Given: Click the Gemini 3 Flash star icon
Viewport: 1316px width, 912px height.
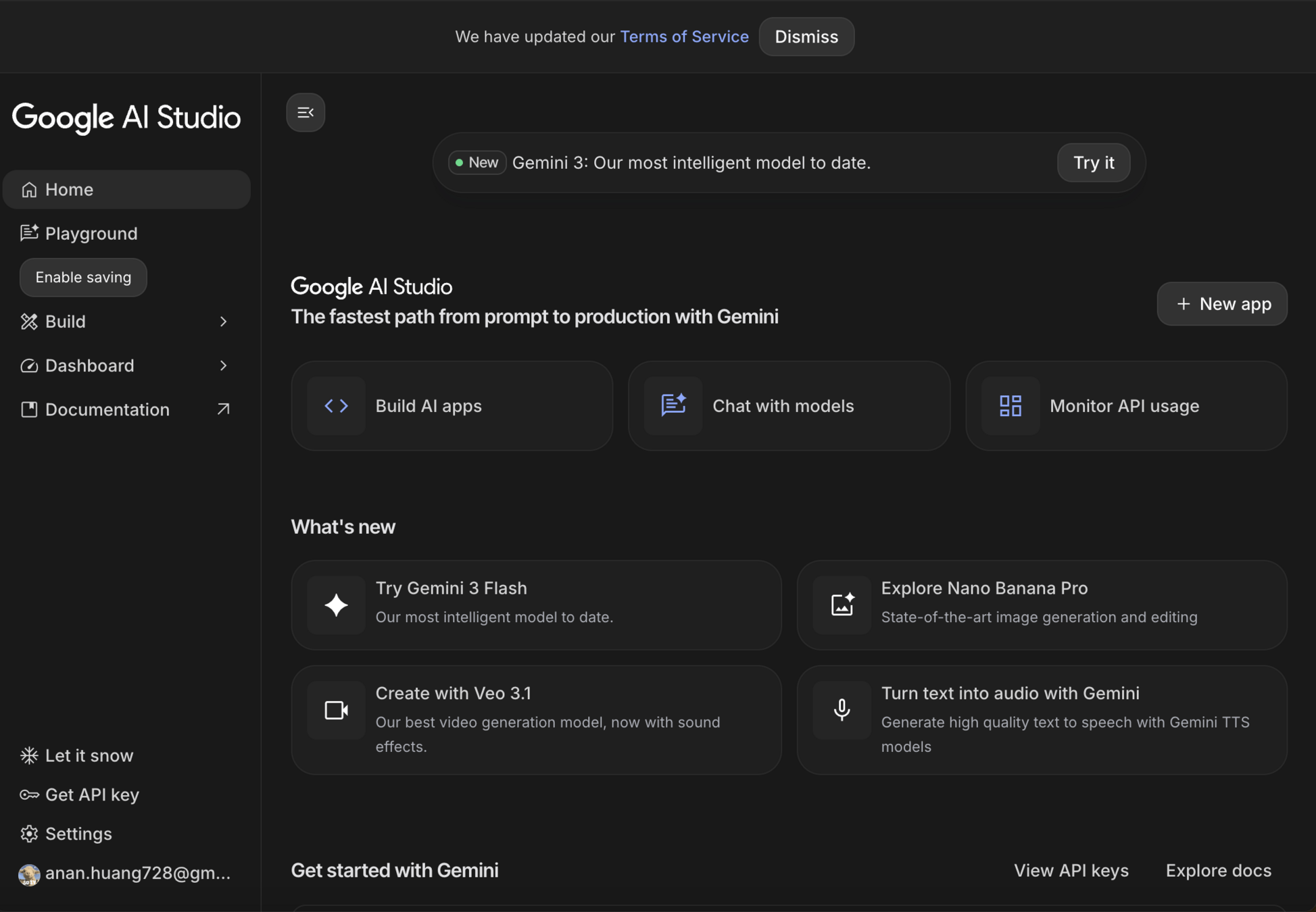Looking at the screenshot, I should pyautogui.click(x=336, y=605).
